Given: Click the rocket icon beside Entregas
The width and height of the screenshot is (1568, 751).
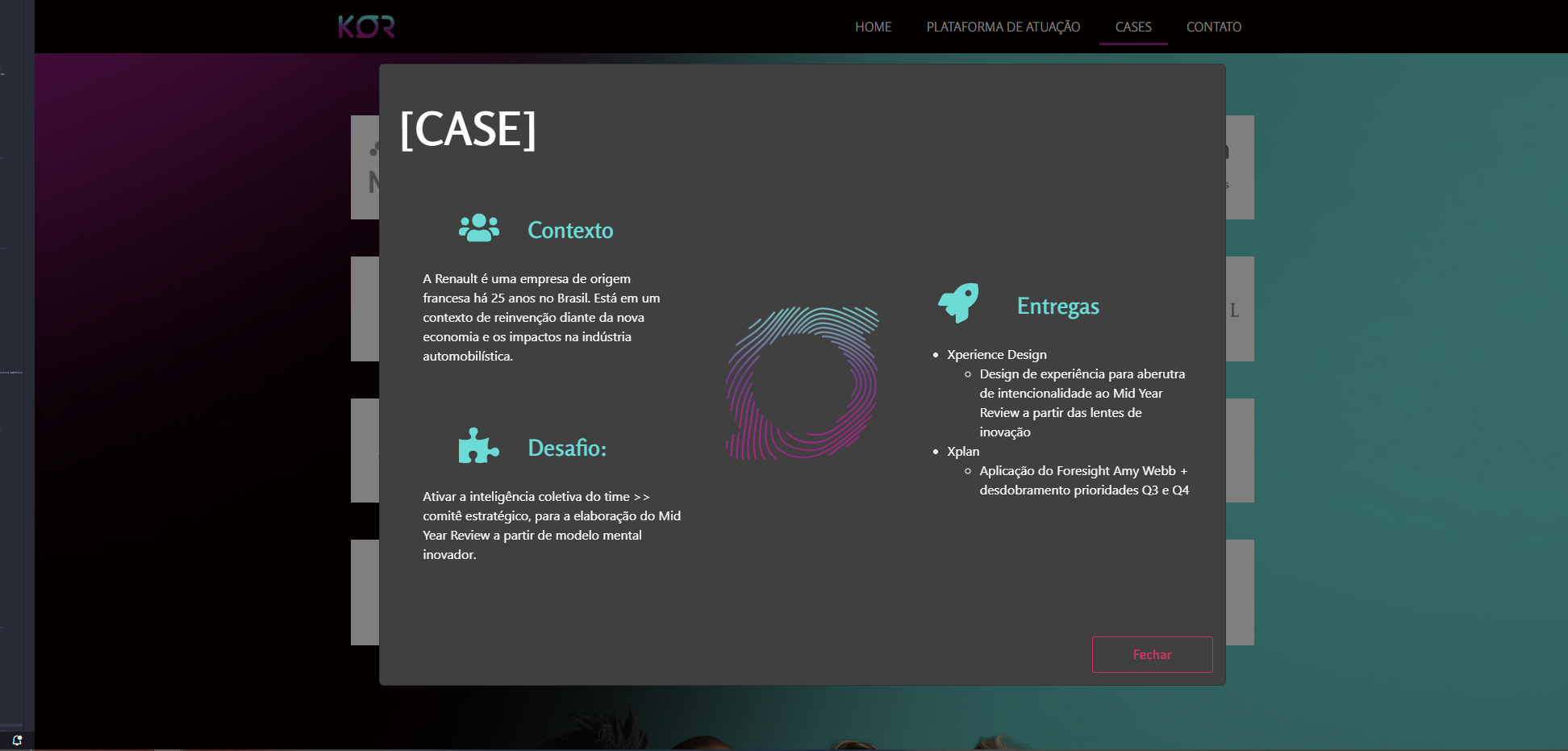Looking at the screenshot, I should coord(958,303).
